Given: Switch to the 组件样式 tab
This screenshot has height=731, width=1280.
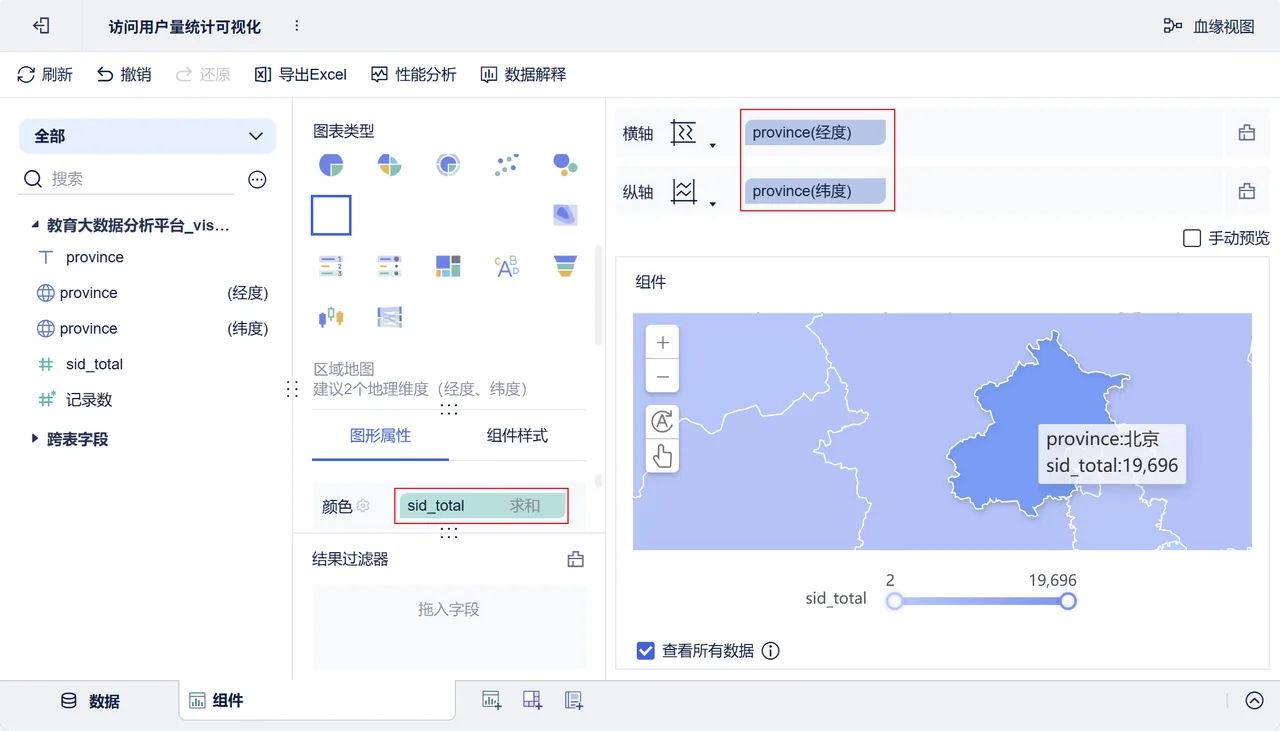Looking at the screenshot, I should coord(517,436).
